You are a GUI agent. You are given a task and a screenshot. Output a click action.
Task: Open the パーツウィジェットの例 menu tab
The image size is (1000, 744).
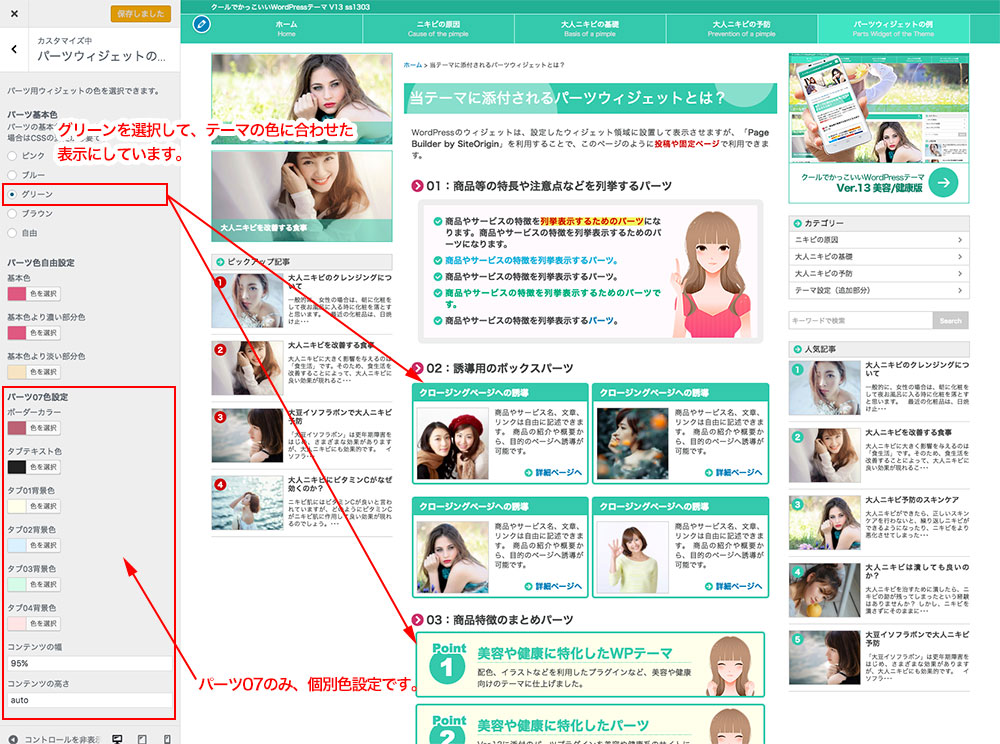click(893, 28)
